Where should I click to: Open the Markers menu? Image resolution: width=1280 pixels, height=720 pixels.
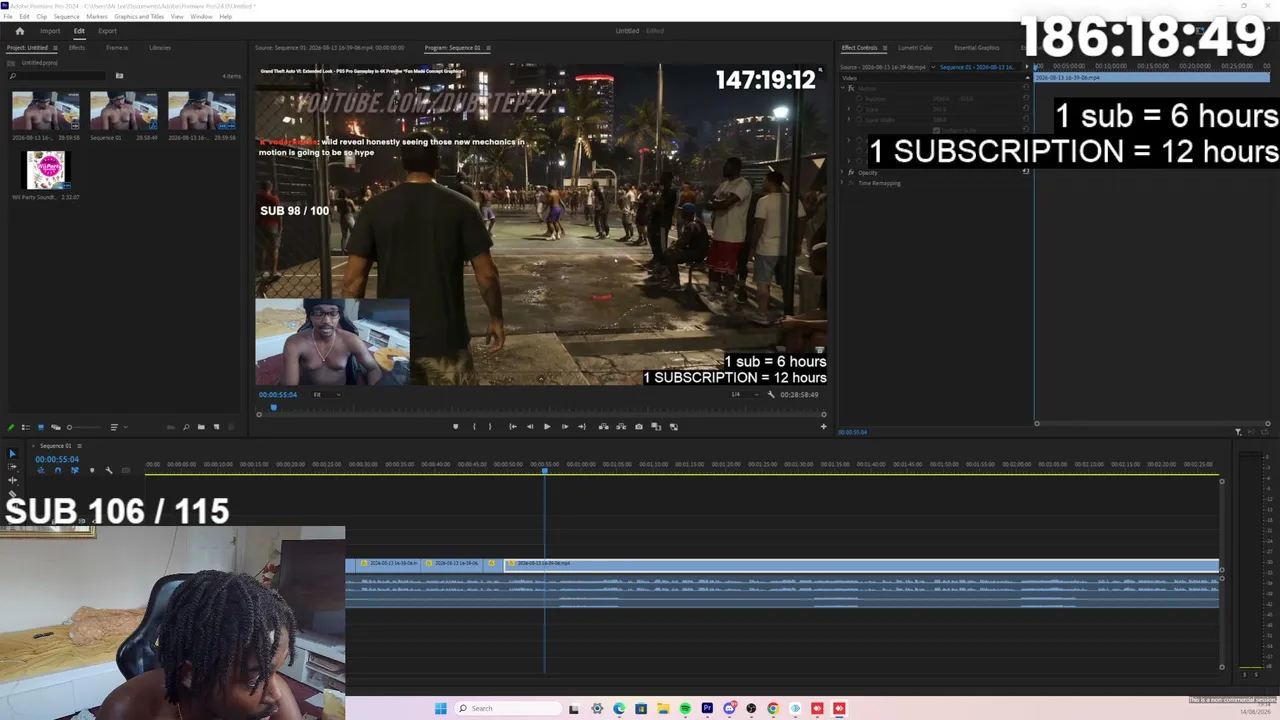click(x=97, y=17)
